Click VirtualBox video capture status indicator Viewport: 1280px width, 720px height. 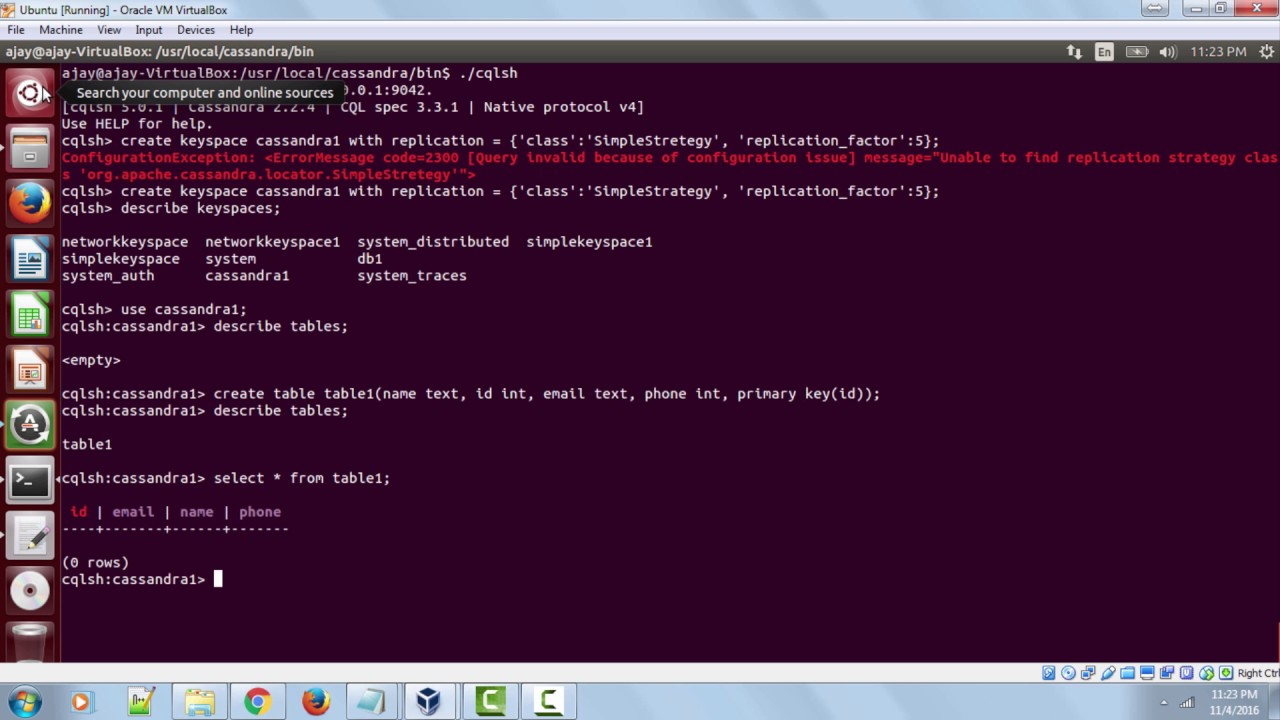coord(1167,673)
